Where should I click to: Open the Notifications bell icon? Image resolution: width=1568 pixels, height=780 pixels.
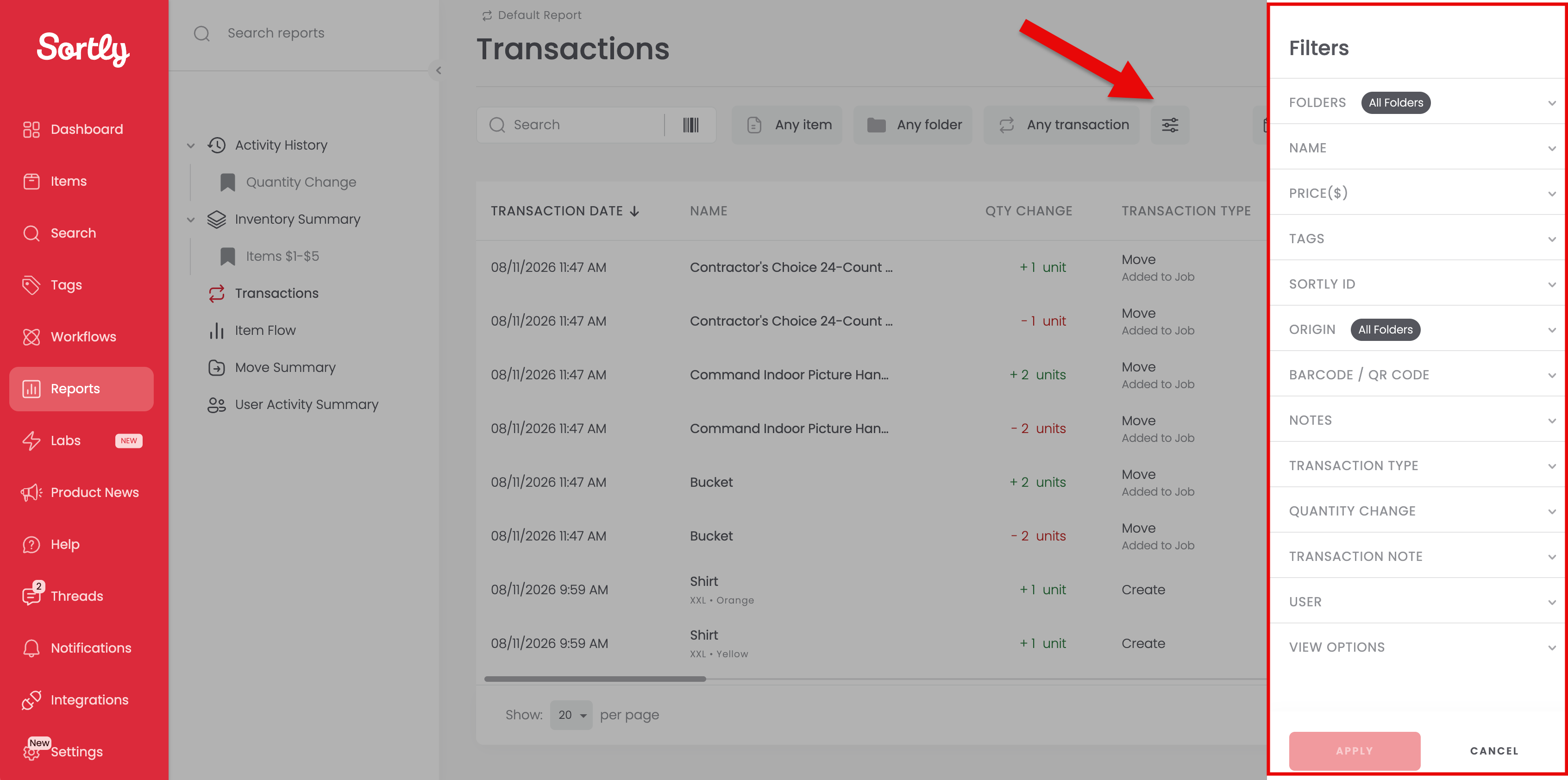pyautogui.click(x=31, y=648)
